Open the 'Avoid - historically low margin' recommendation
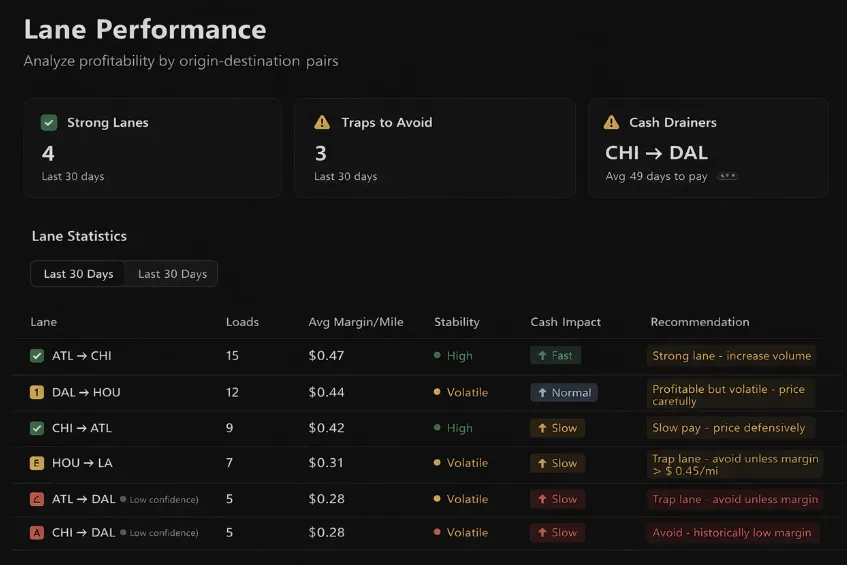 click(x=732, y=533)
